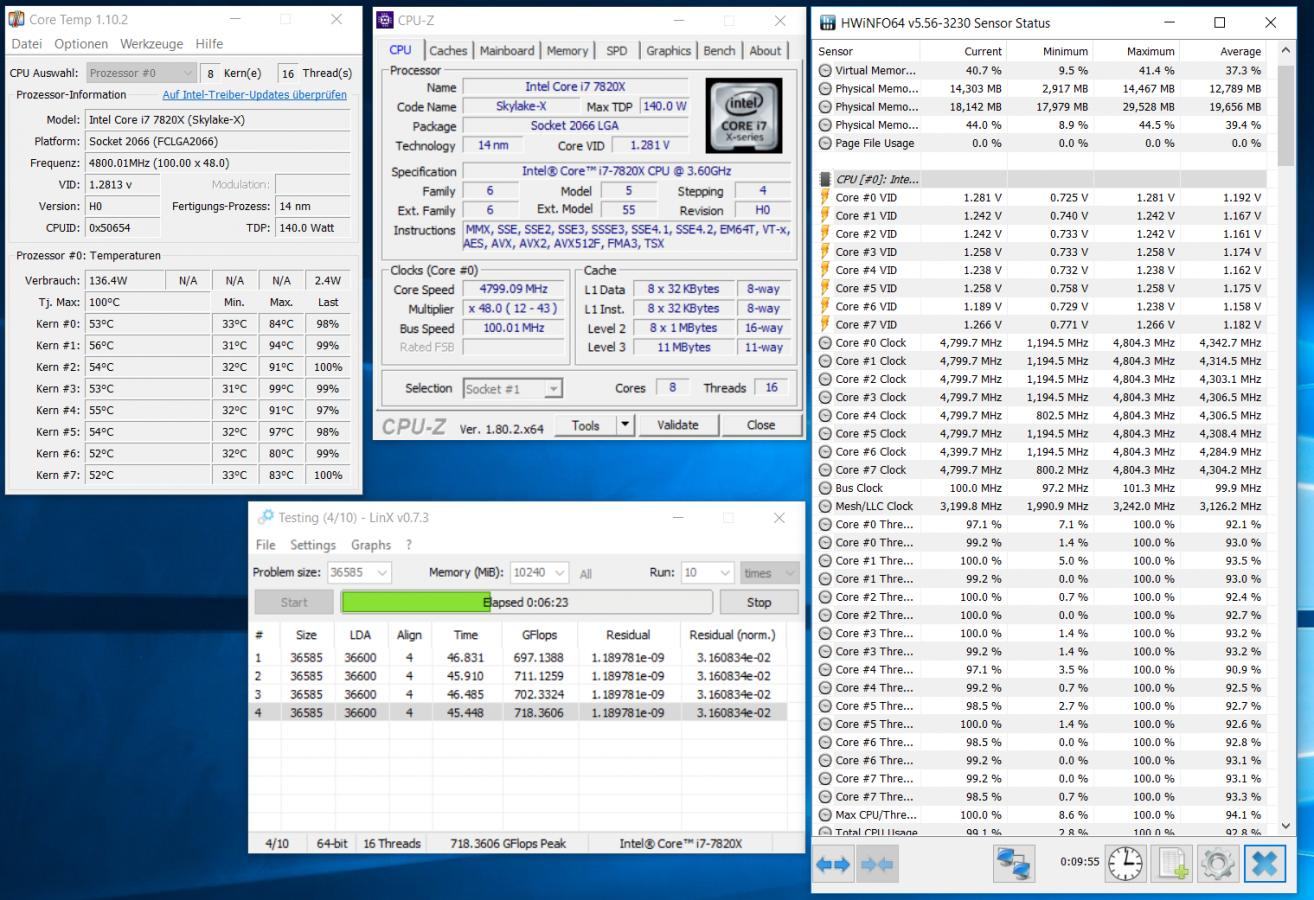Click the Tools button in CPU-Z

[x=585, y=425]
